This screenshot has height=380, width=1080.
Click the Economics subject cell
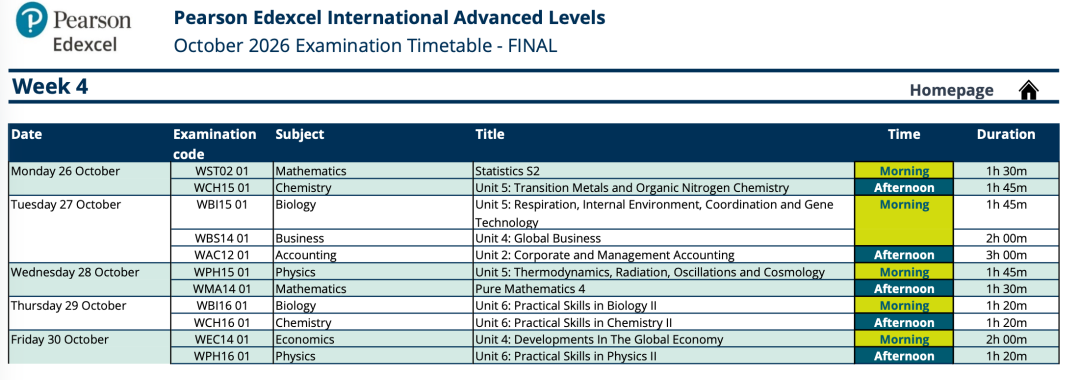click(x=373, y=339)
